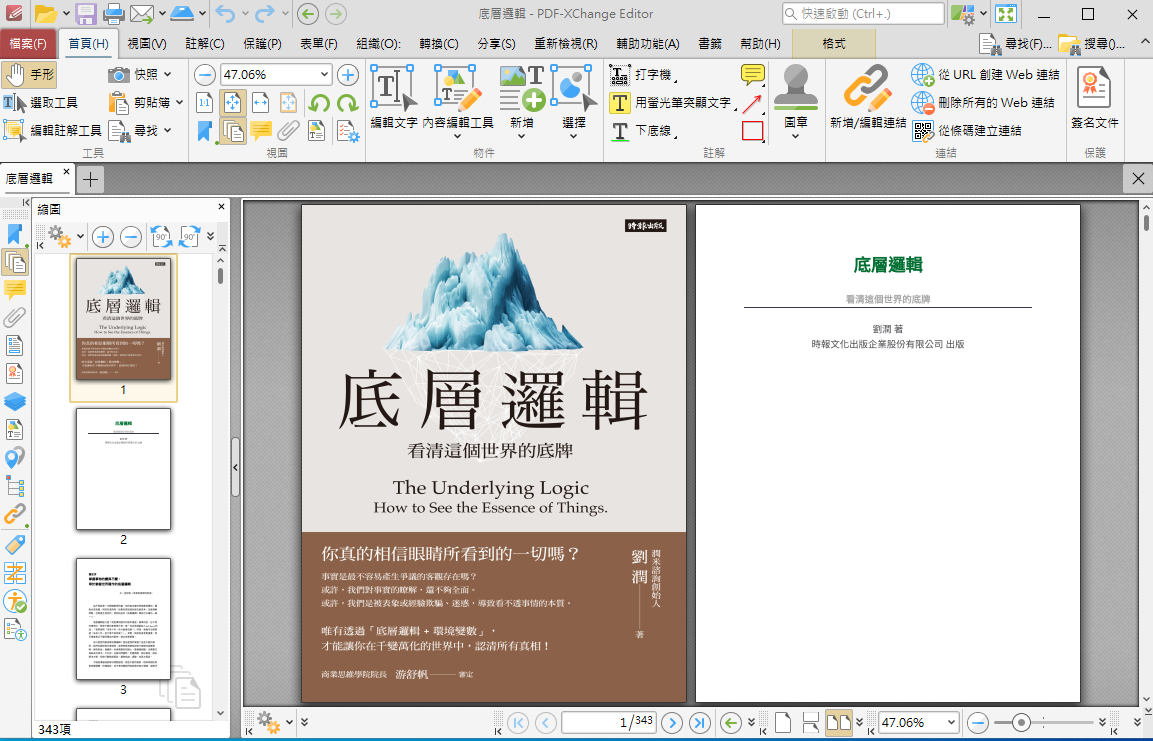Click the 簽名文件 sign document icon

[x=1094, y=98]
